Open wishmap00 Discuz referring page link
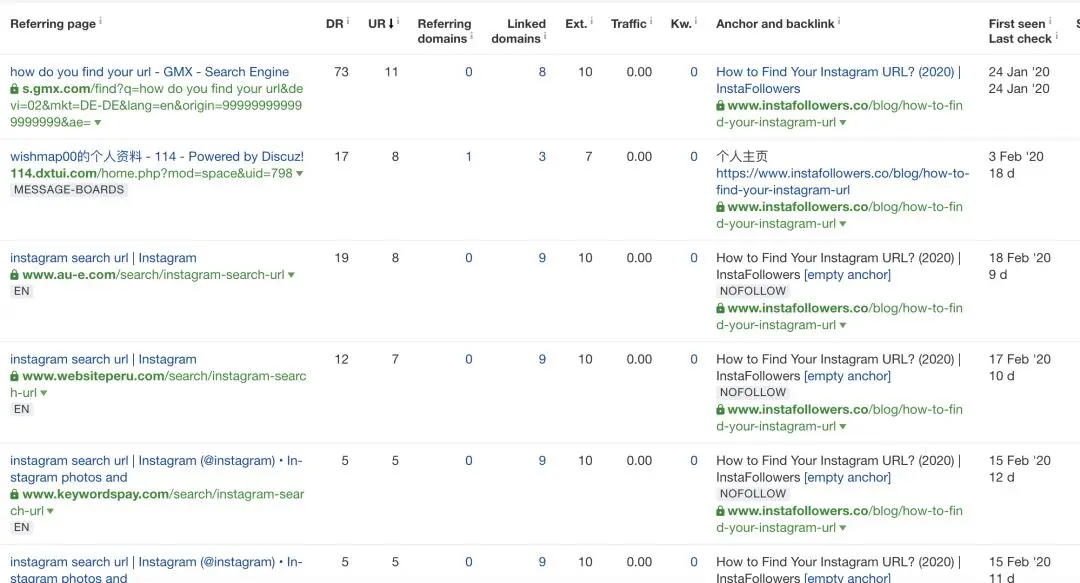The width and height of the screenshot is (1080, 583). 156,156
